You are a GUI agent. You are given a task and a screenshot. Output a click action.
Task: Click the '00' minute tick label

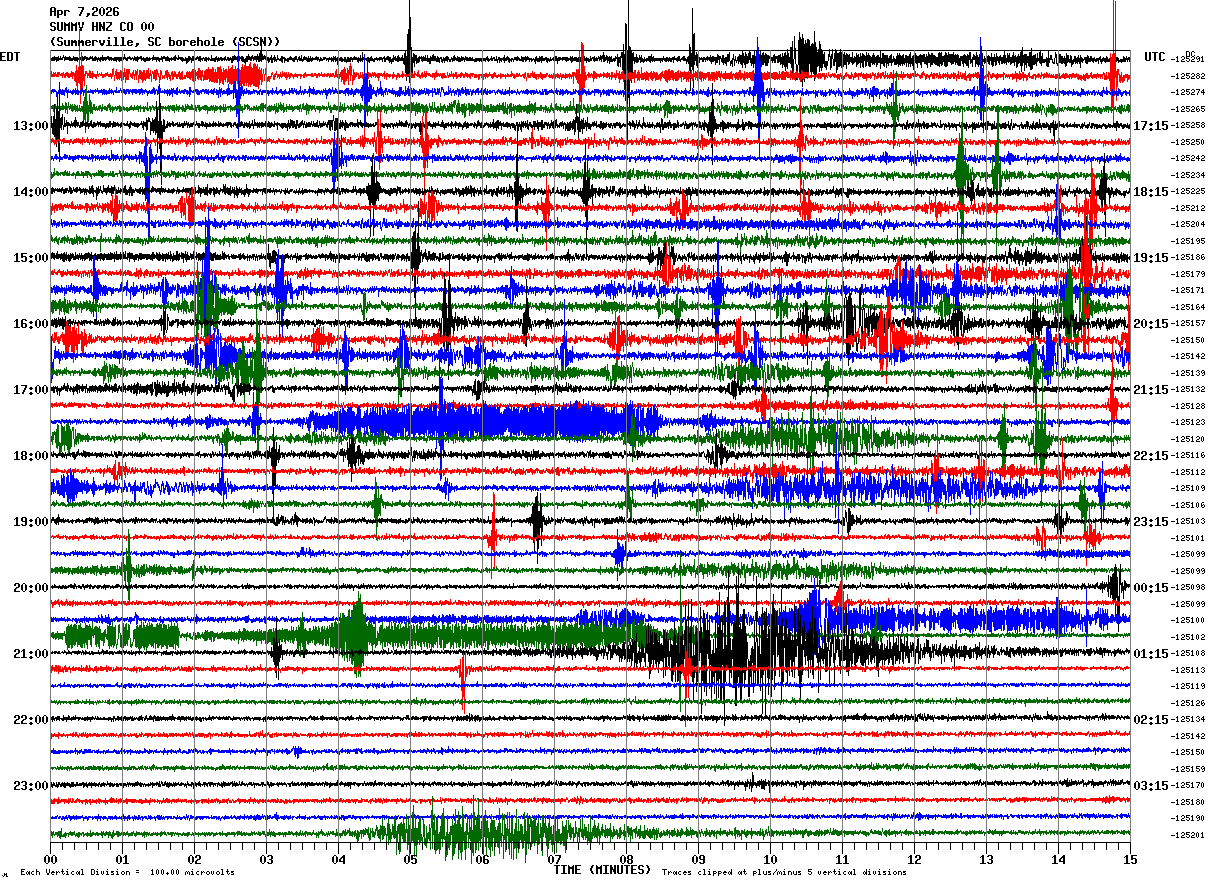50,859
